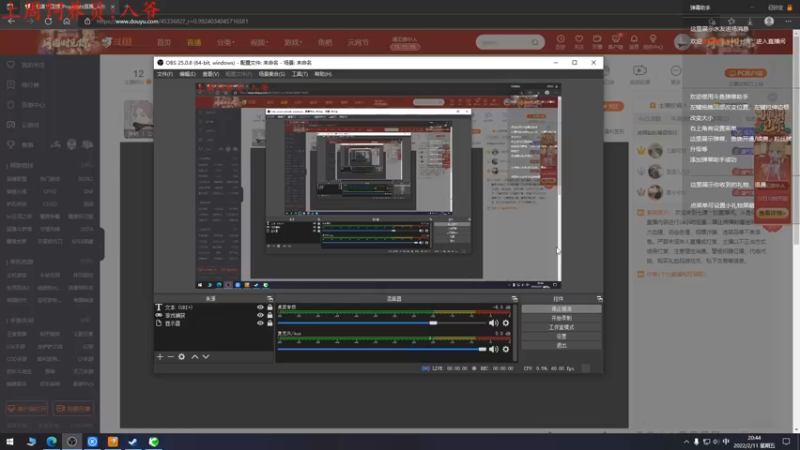
Task: Pop out the Controls dock panel
Action: click(x=599, y=298)
